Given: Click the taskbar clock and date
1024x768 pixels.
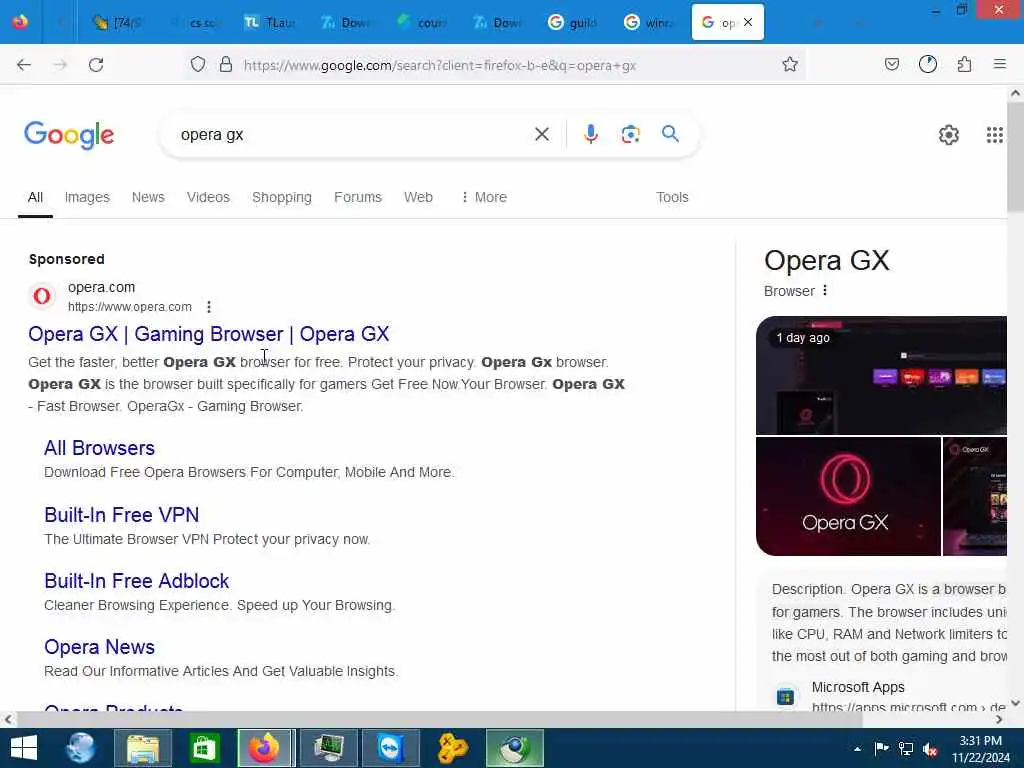Looking at the screenshot, I should pyautogui.click(x=980, y=749).
